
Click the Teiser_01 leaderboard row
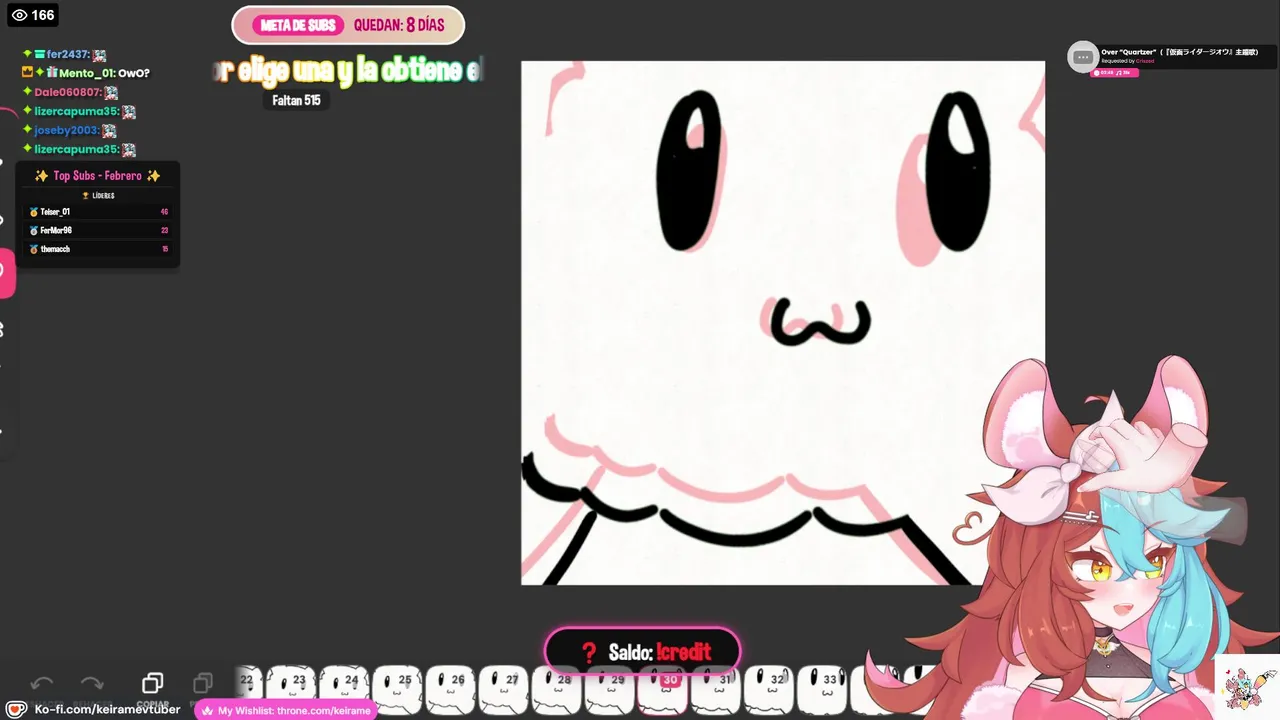point(98,212)
